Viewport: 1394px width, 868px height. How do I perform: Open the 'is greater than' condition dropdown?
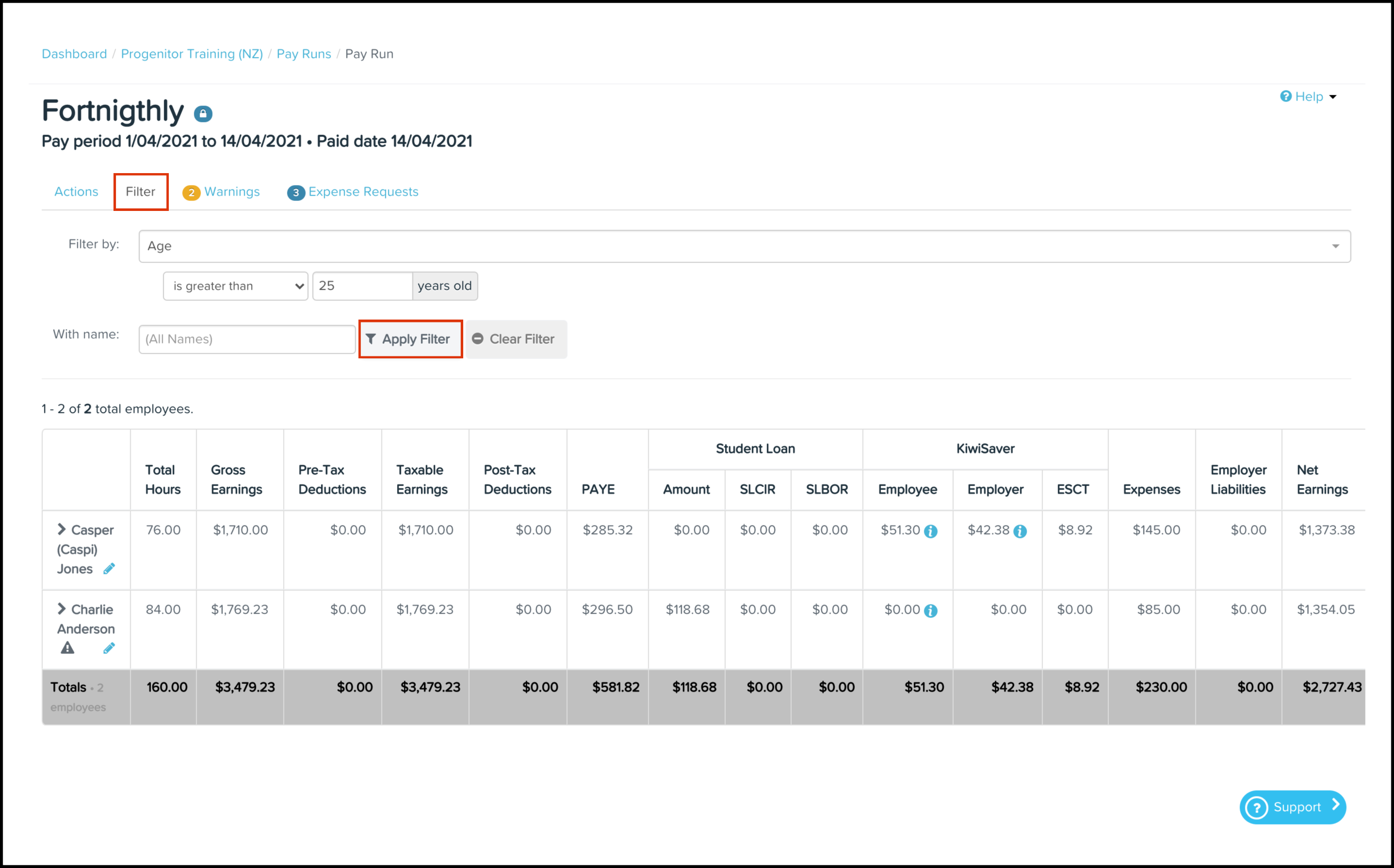click(235, 286)
